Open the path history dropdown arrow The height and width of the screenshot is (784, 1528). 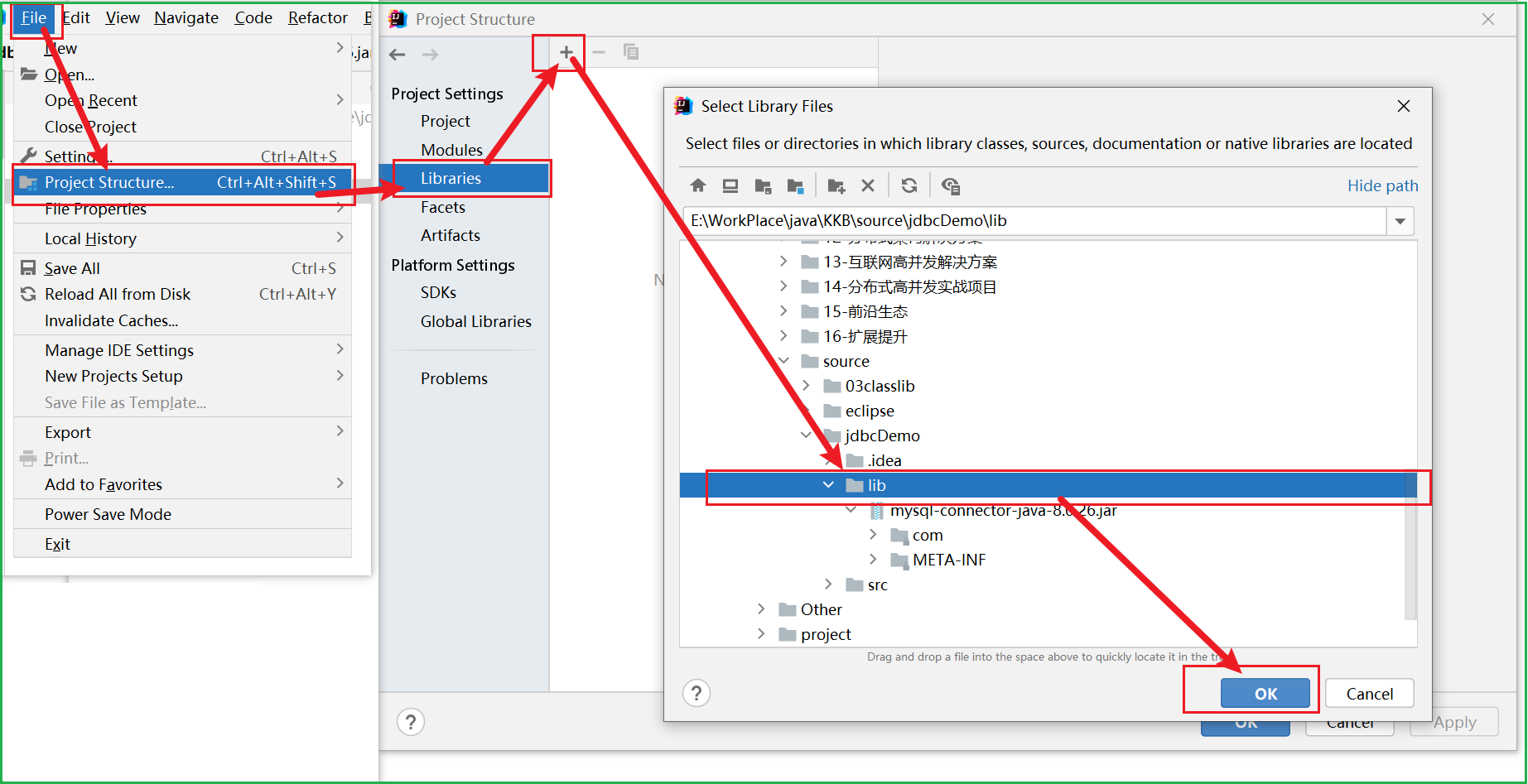click(x=1400, y=221)
